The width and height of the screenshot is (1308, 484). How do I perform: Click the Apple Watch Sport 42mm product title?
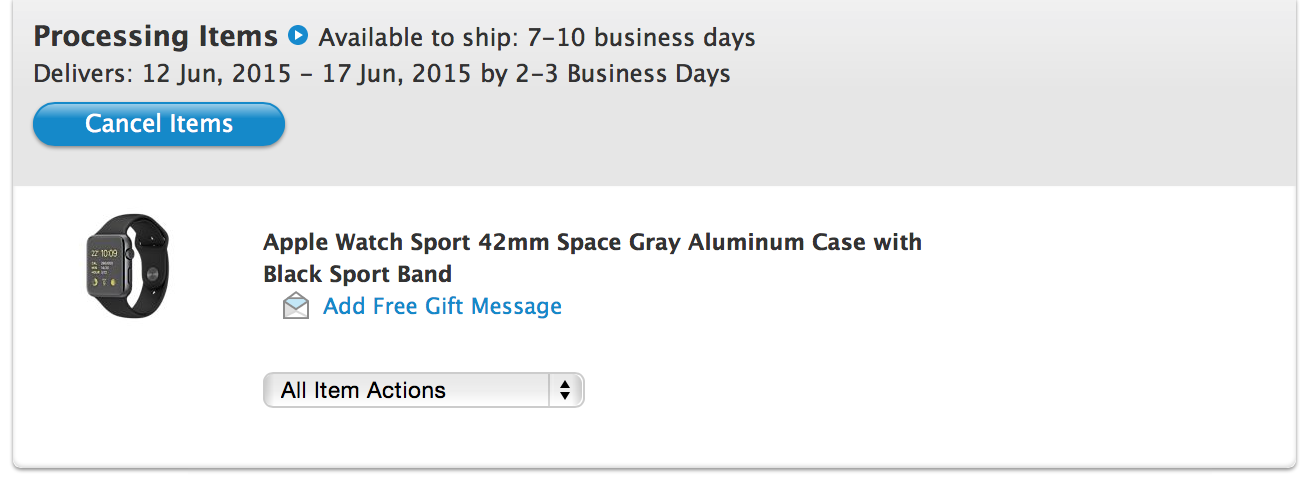click(x=592, y=242)
